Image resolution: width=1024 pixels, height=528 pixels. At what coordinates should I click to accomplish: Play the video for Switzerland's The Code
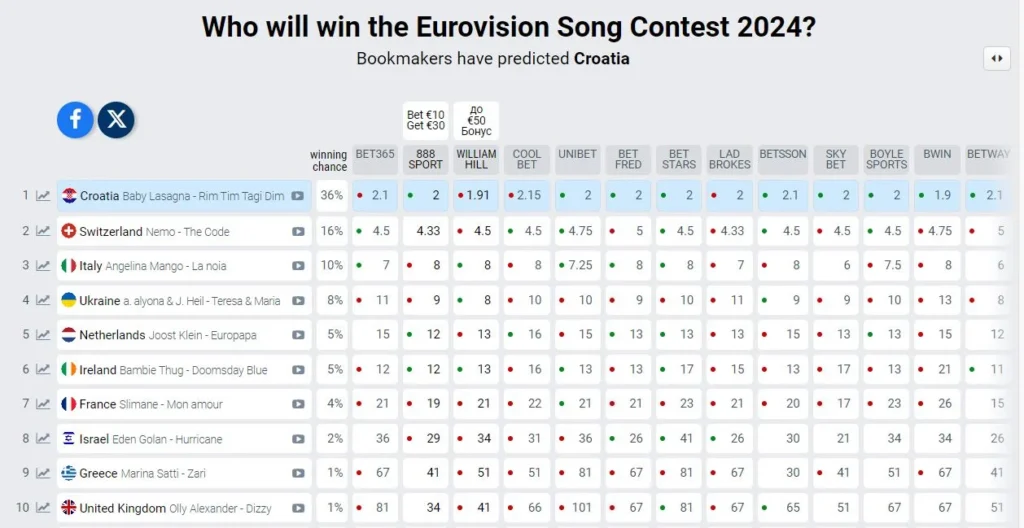298,231
